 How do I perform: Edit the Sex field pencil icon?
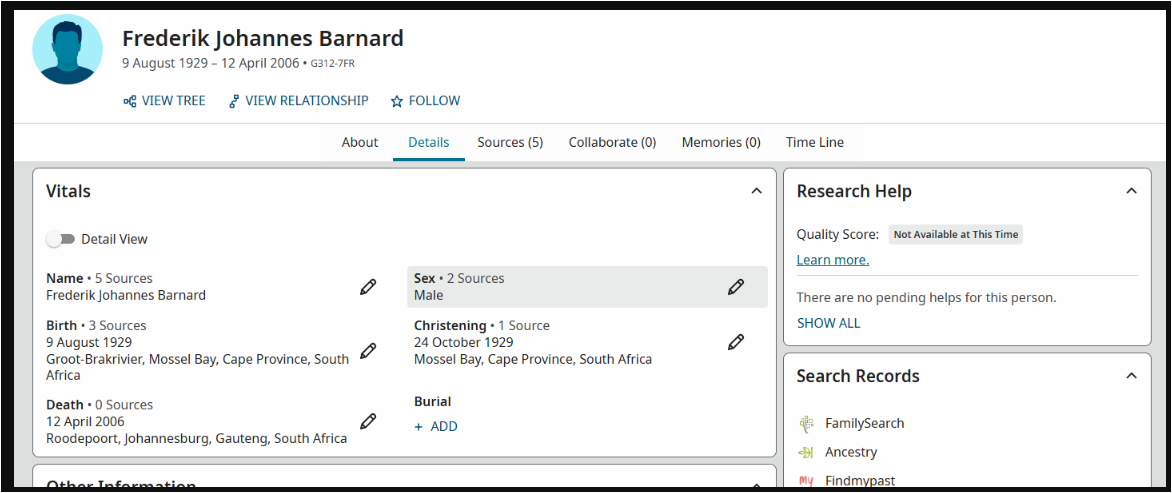pos(736,287)
